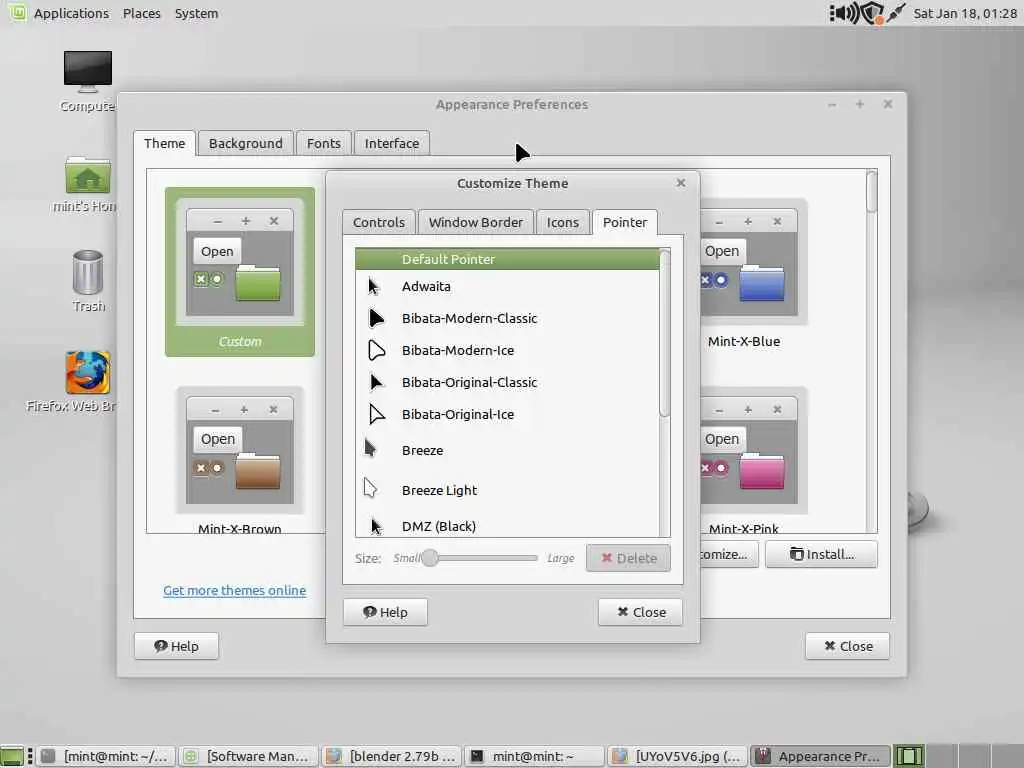Open the workspace switcher icon

[909, 756]
